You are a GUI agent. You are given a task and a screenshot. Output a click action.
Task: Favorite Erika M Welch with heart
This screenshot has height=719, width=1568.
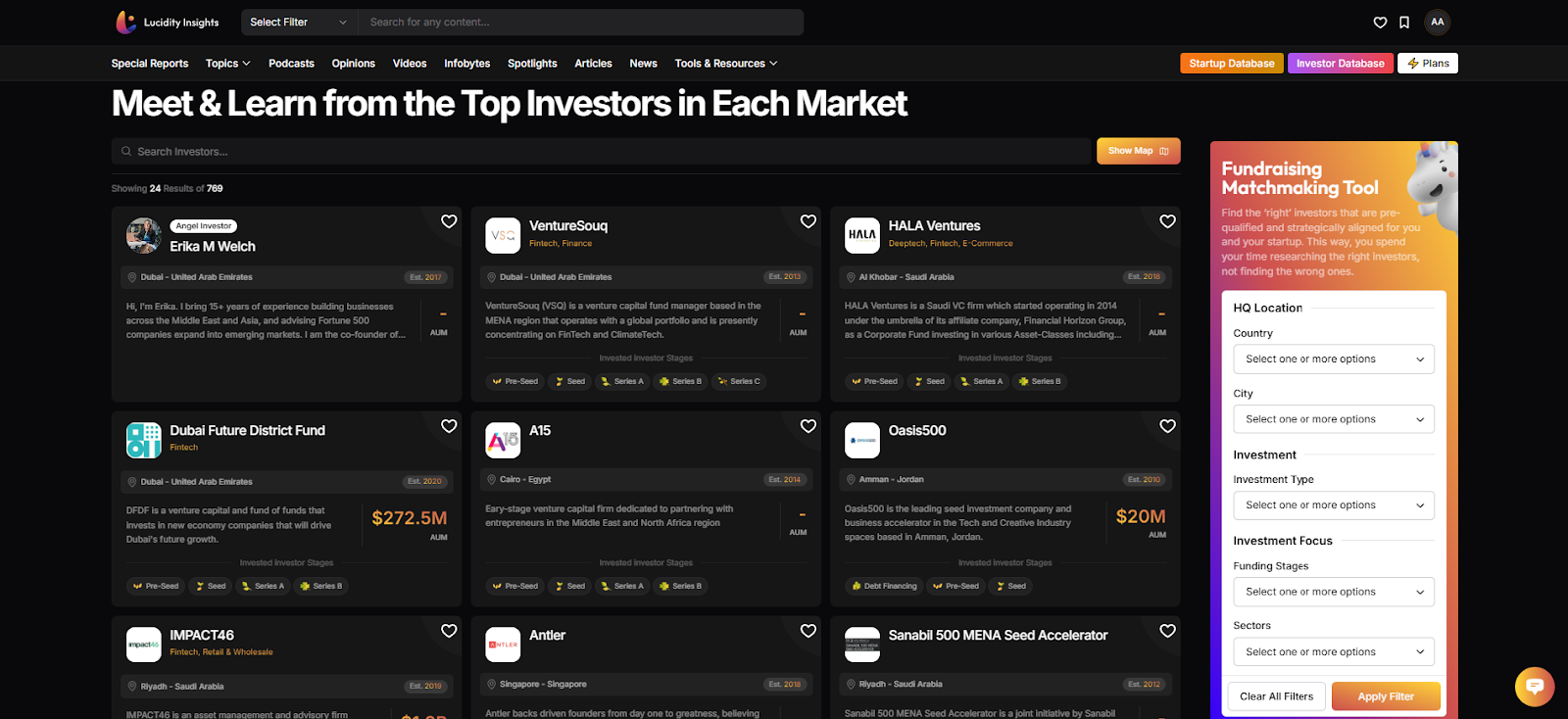pyautogui.click(x=449, y=221)
